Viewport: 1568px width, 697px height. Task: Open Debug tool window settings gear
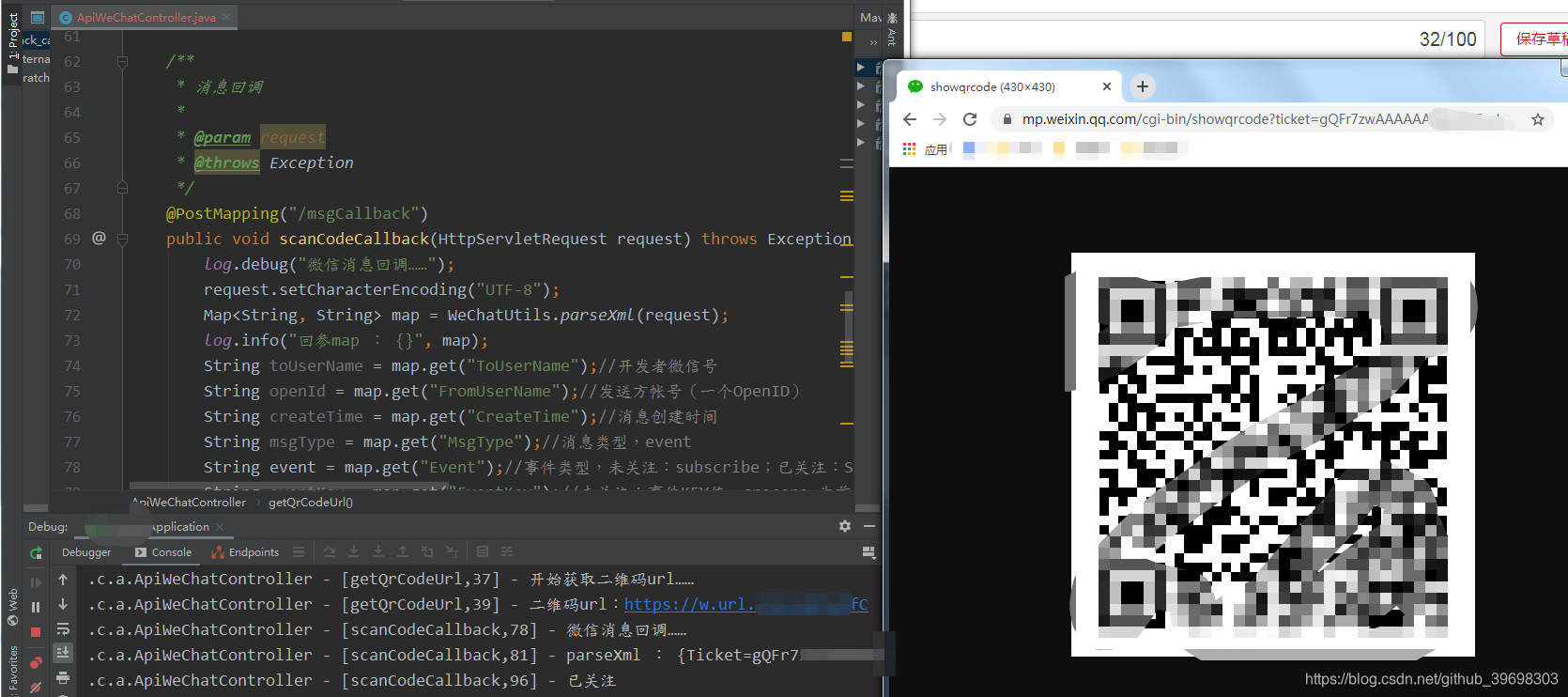(845, 527)
